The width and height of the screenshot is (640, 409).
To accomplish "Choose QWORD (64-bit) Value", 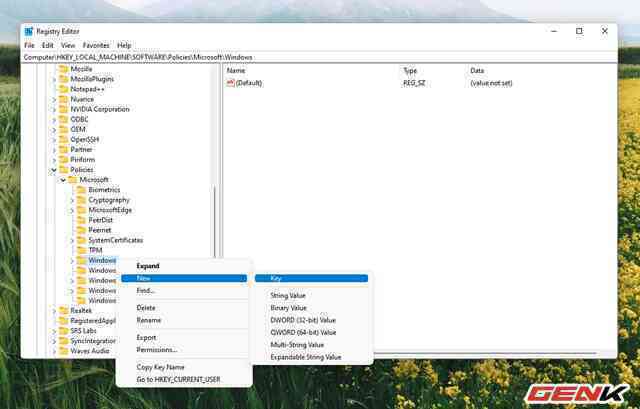I will (x=311, y=332).
